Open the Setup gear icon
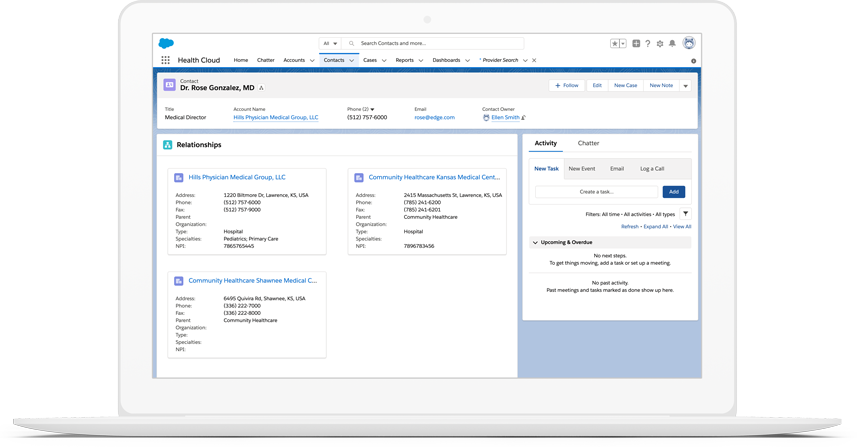Image resolution: width=857 pixels, height=447 pixels. [x=660, y=43]
